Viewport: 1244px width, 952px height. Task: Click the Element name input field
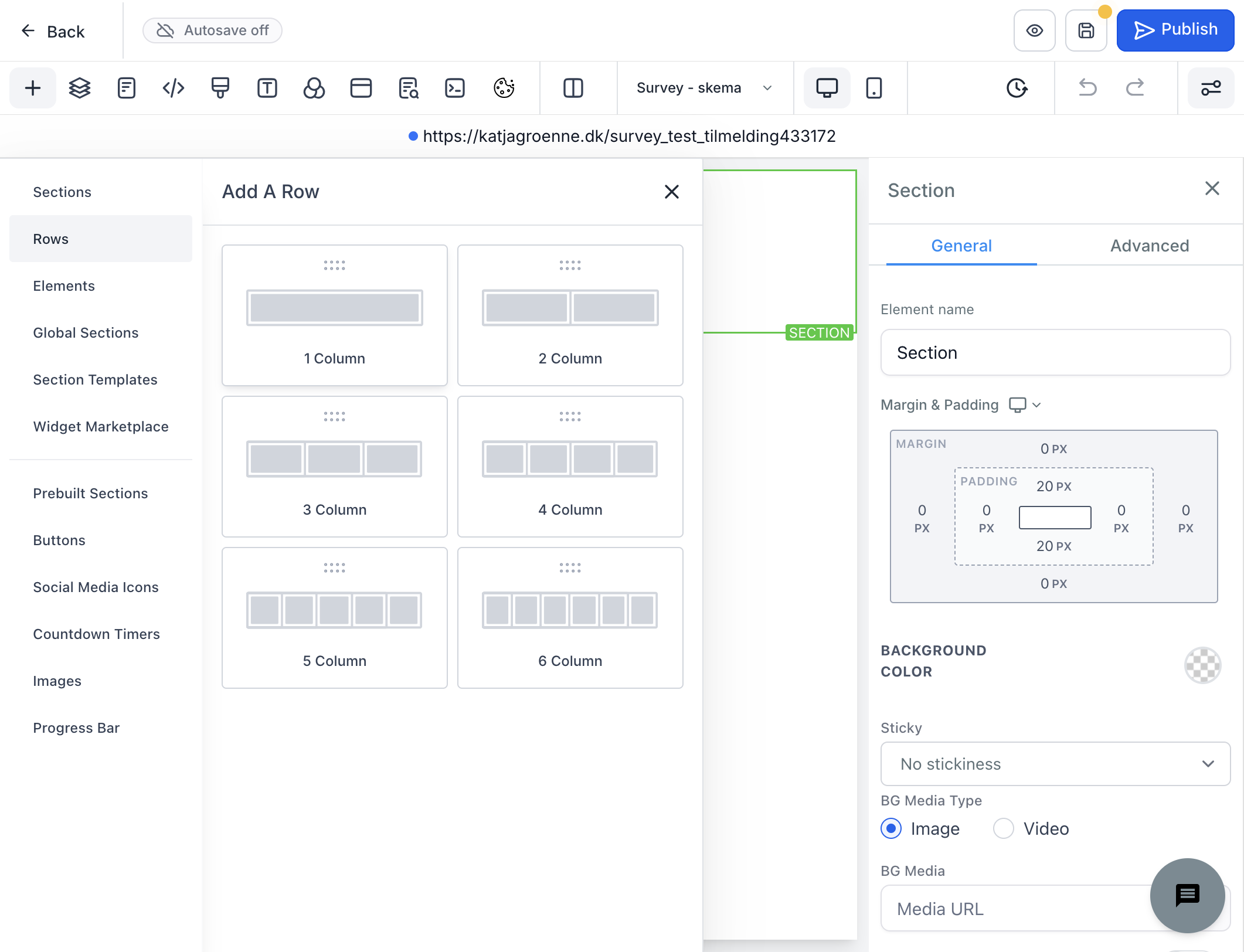pos(1055,352)
